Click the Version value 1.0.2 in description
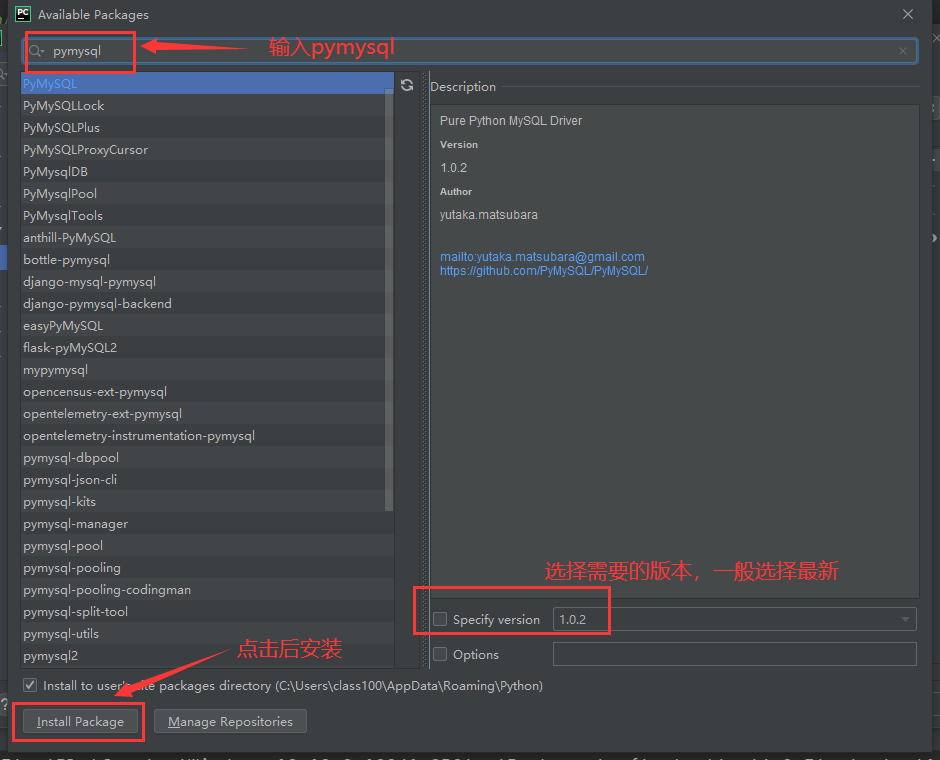The image size is (940, 760). [453, 168]
